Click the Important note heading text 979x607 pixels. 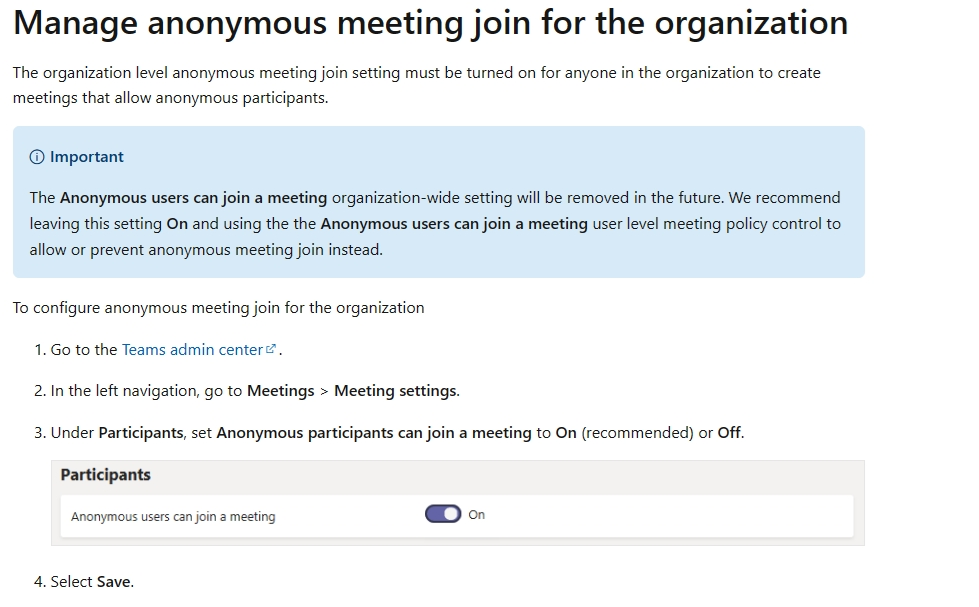tap(87, 157)
